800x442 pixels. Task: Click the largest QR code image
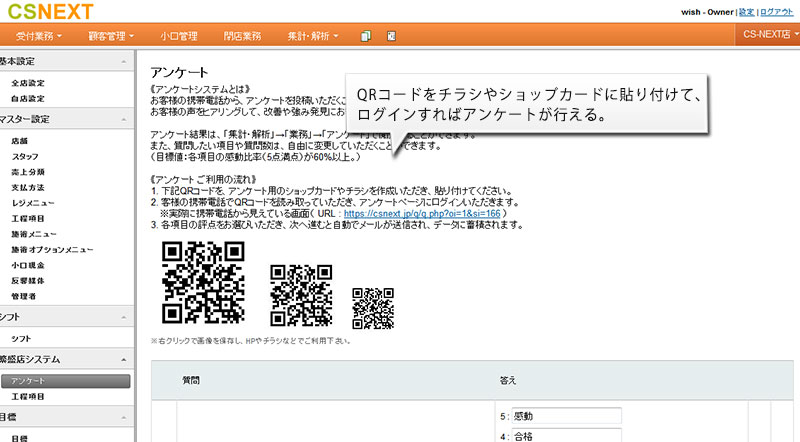[x=203, y=282]
